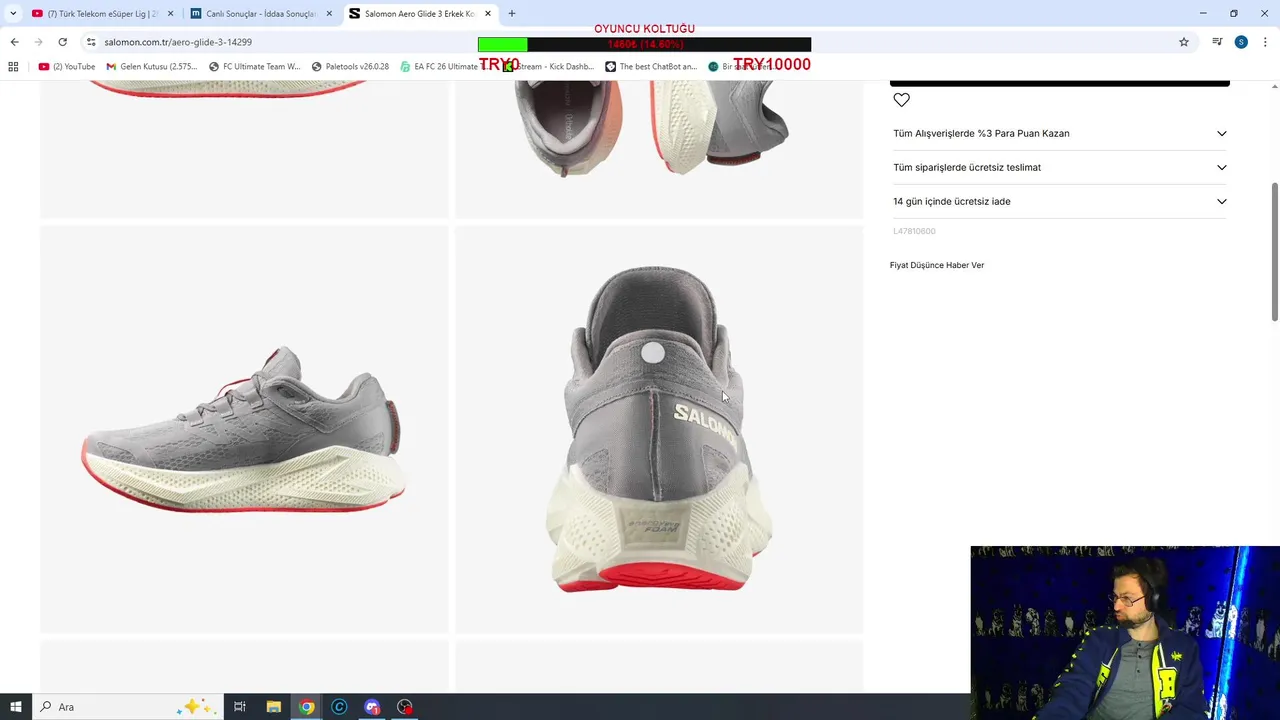
Task: Open Gelen Kutusu Gmail bookmark
Action: [x=152, y=67]
